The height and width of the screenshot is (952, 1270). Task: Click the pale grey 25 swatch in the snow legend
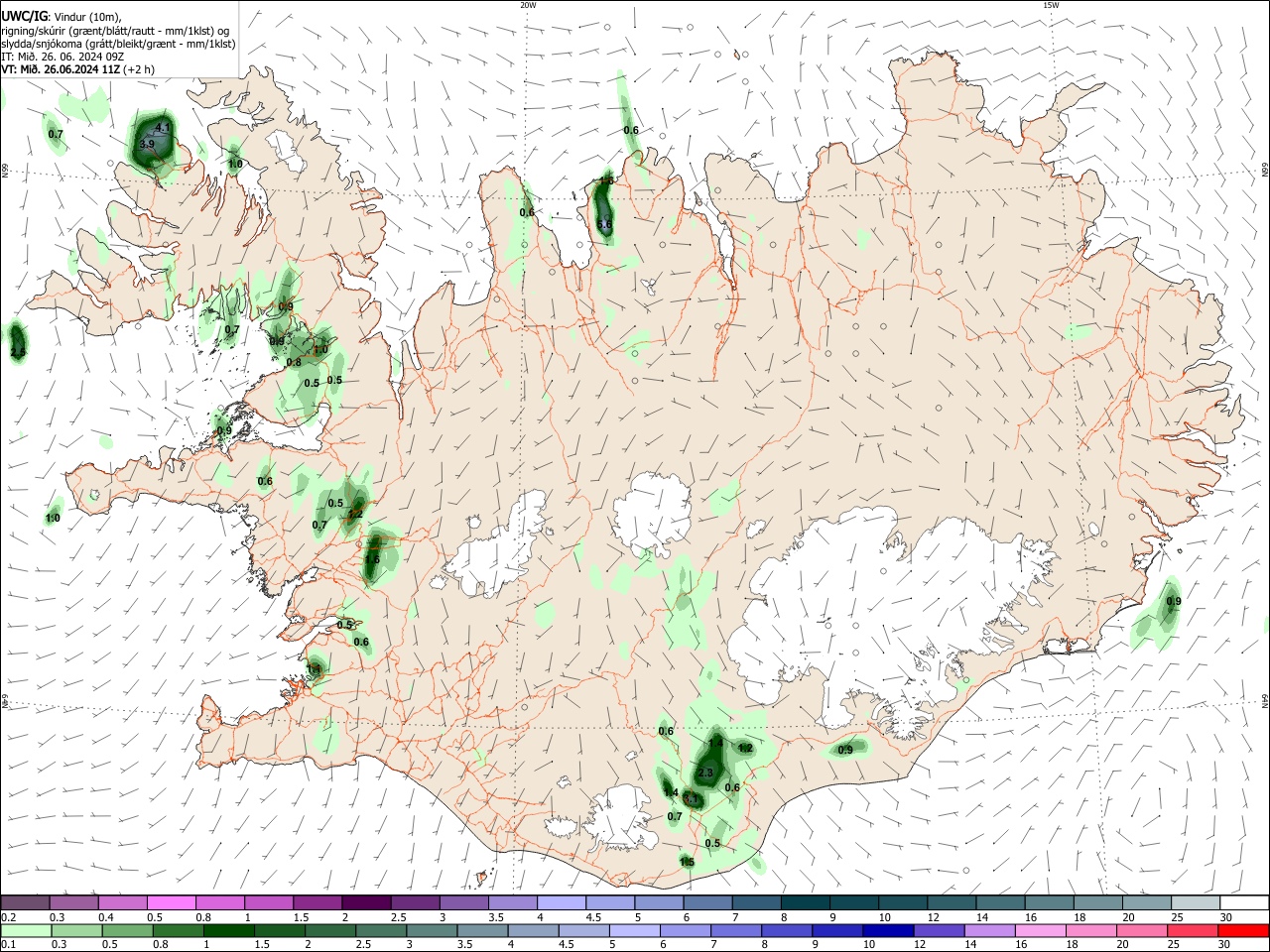point(1196,903)
